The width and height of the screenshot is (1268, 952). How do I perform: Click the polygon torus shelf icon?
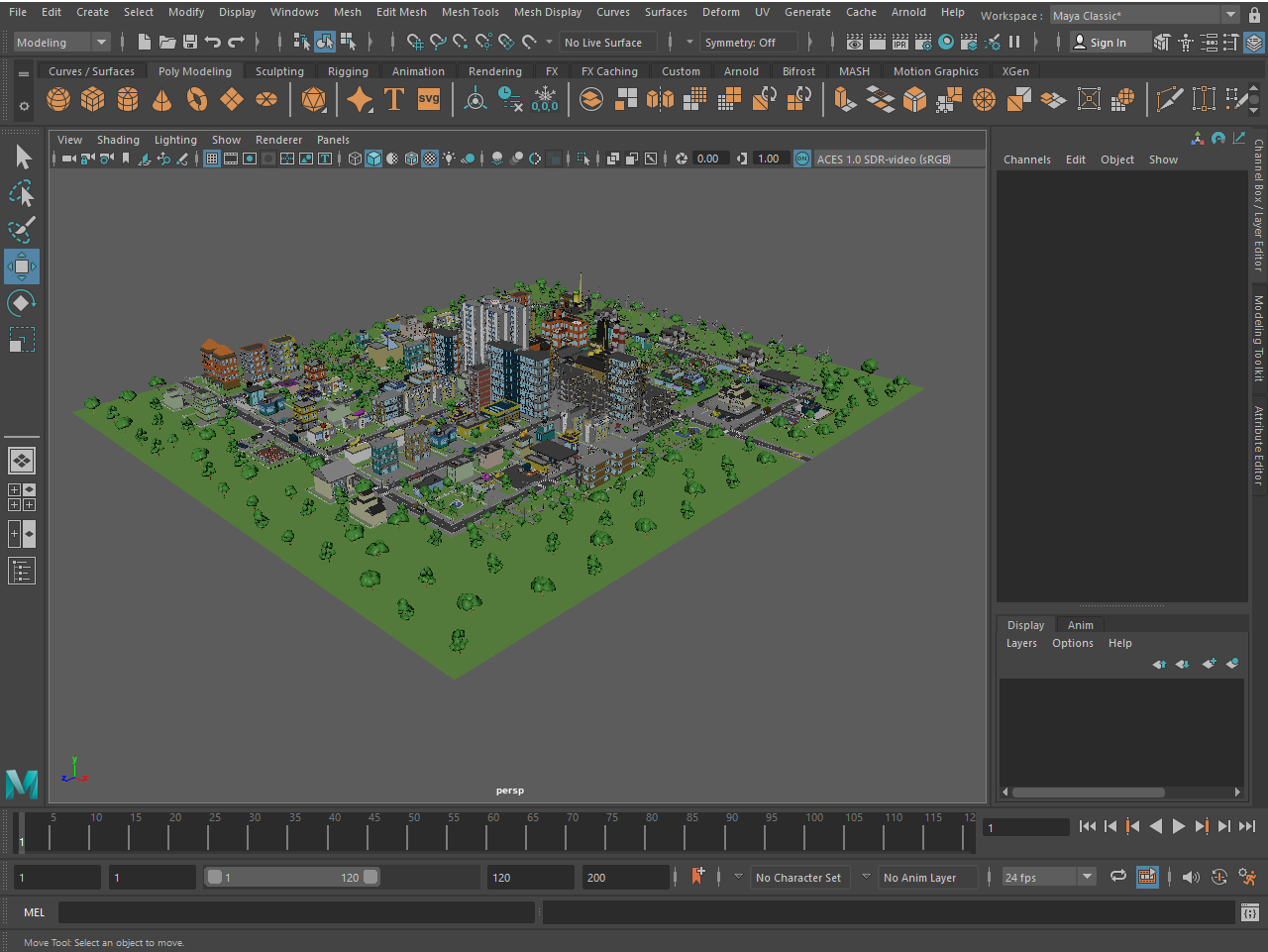197,99
